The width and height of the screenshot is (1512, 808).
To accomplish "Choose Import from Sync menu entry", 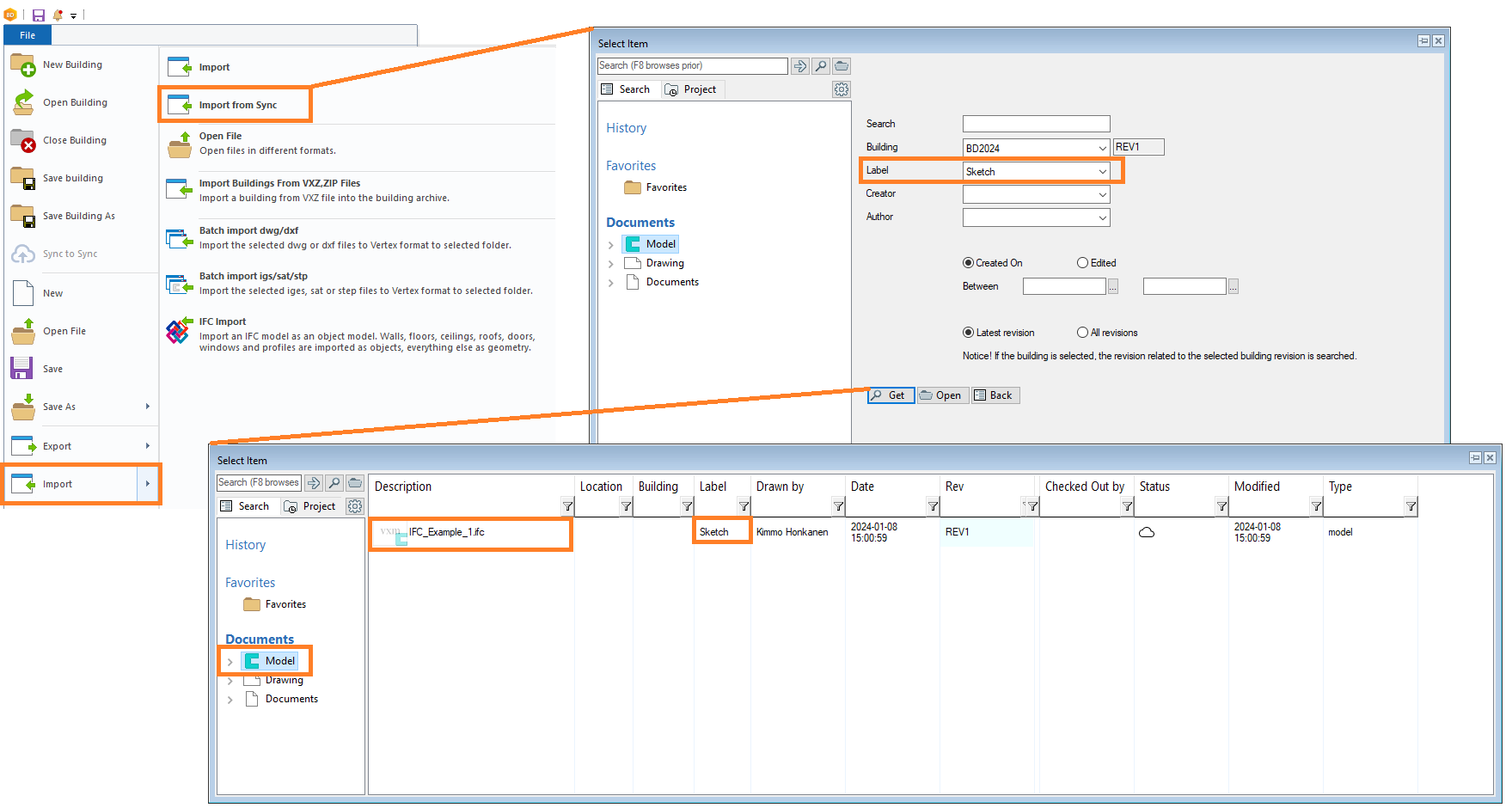I will coord(237,105).
